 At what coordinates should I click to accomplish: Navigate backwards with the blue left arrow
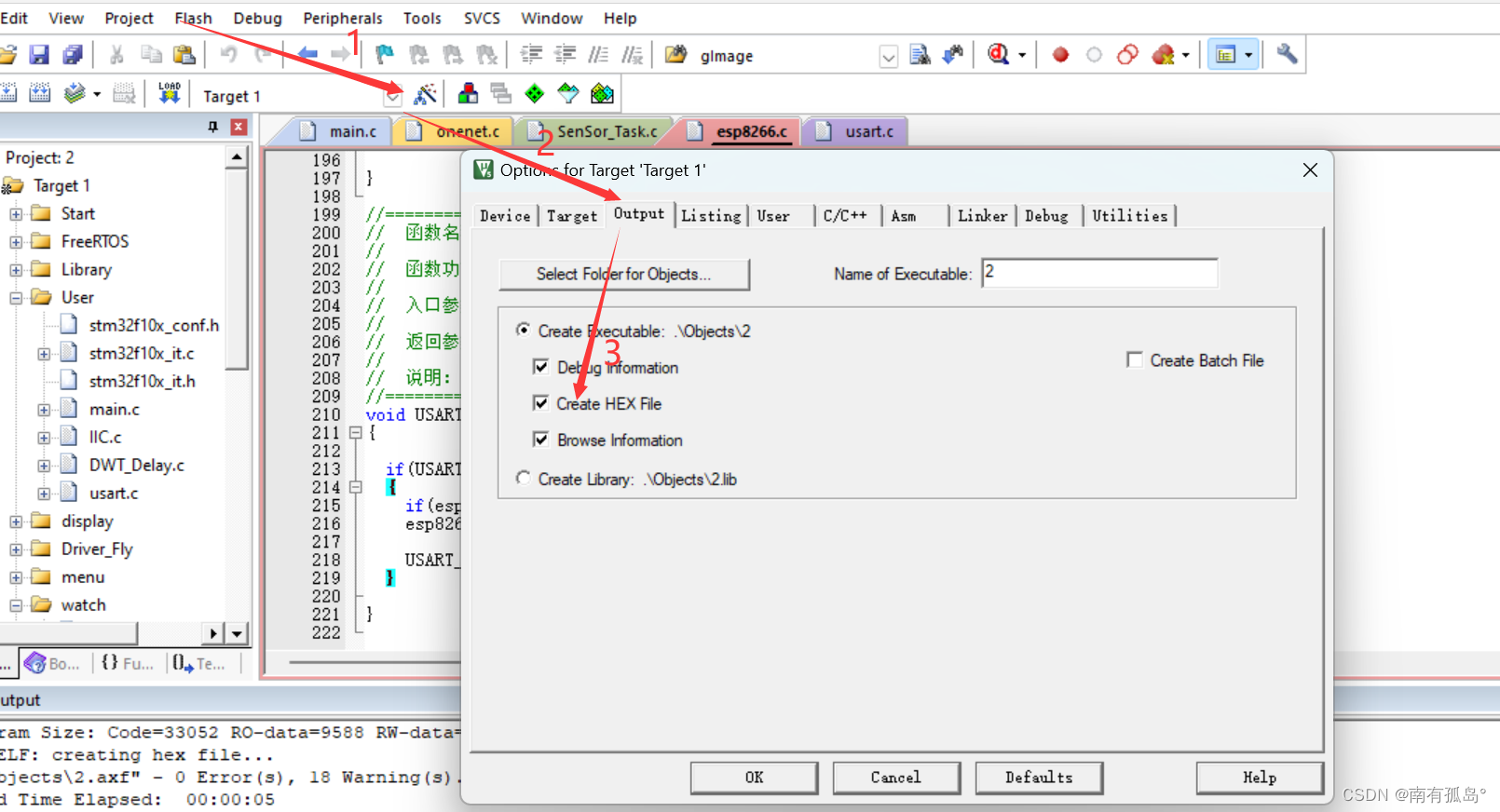pos(307,55)
